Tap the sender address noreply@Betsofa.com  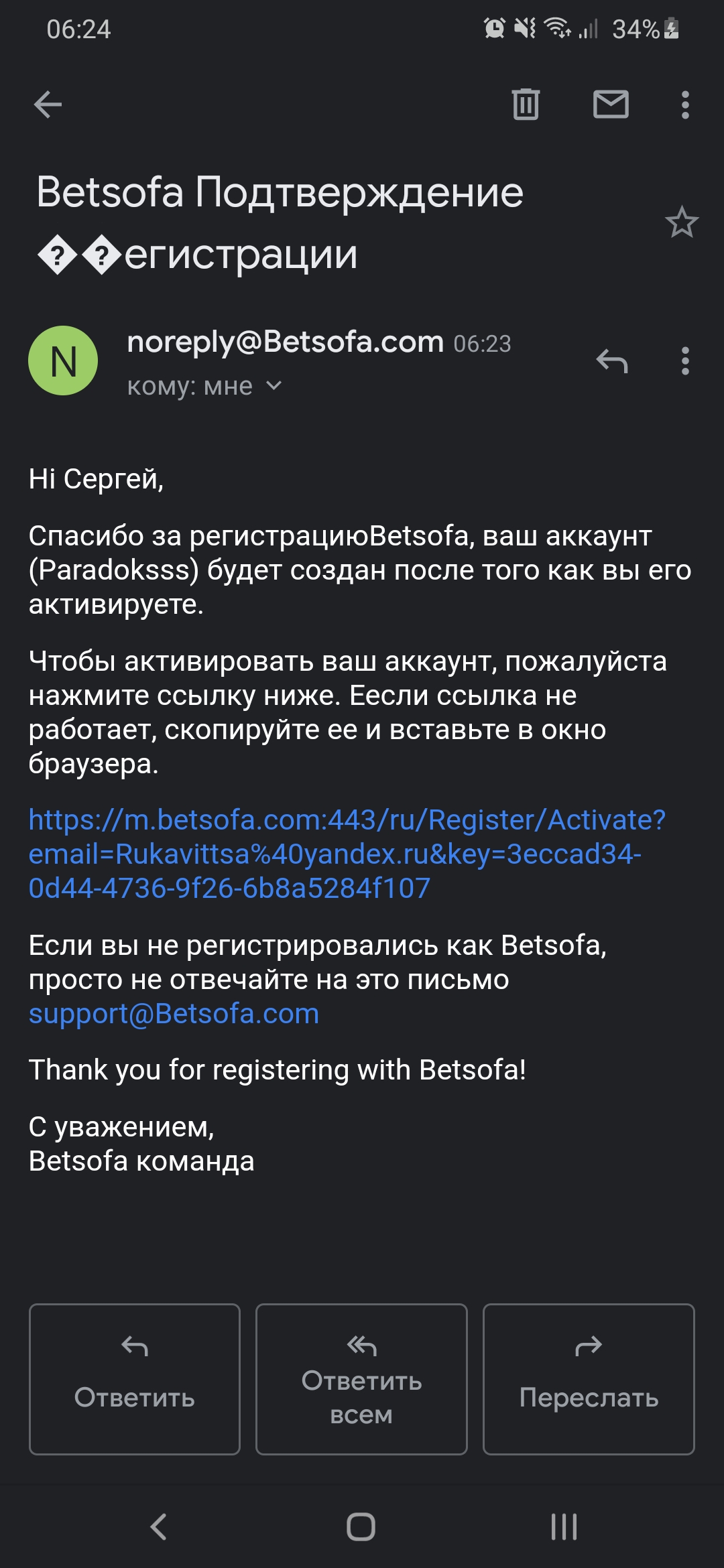click(285, 342)
